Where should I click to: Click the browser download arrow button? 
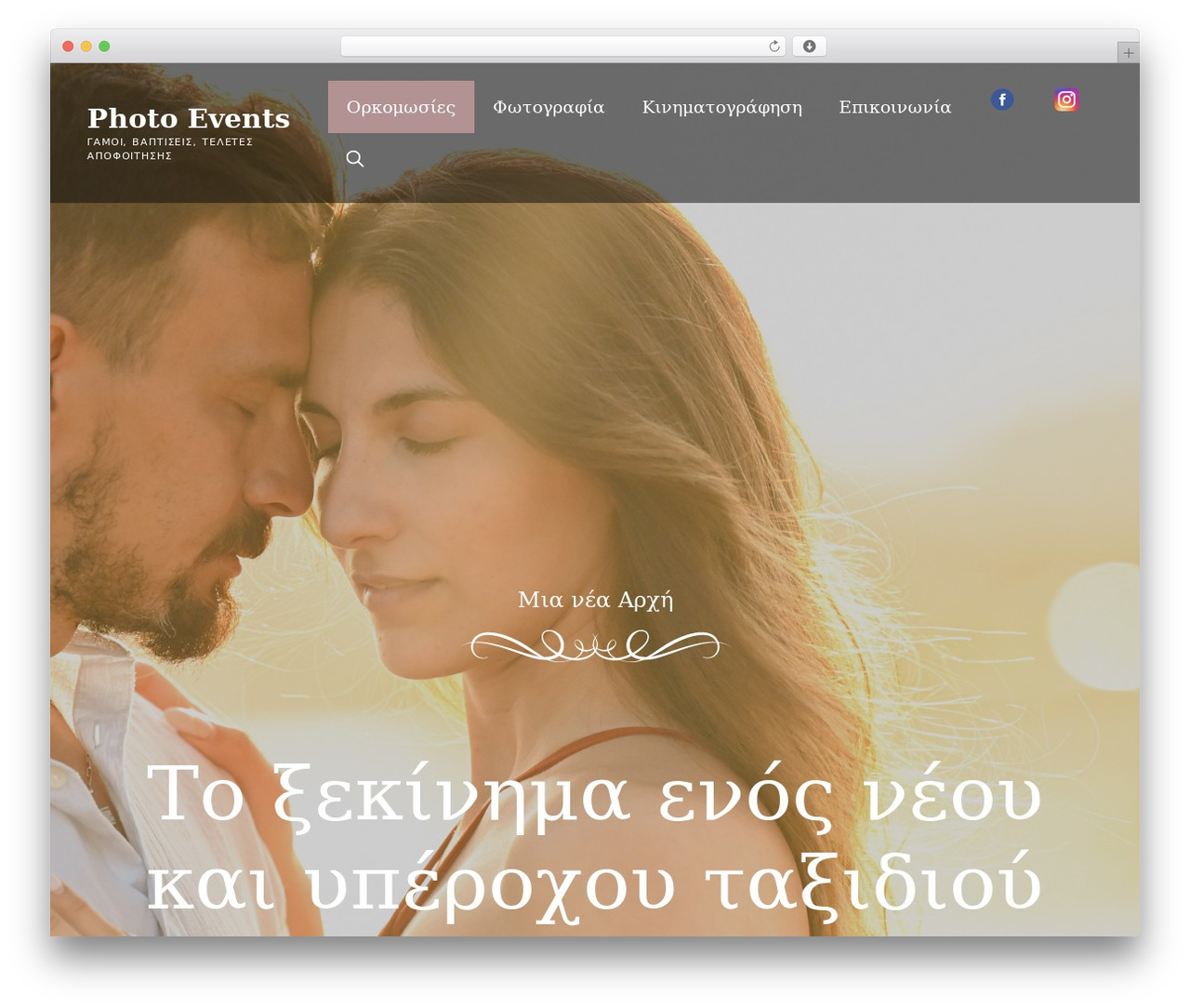[x=809, y=46]
